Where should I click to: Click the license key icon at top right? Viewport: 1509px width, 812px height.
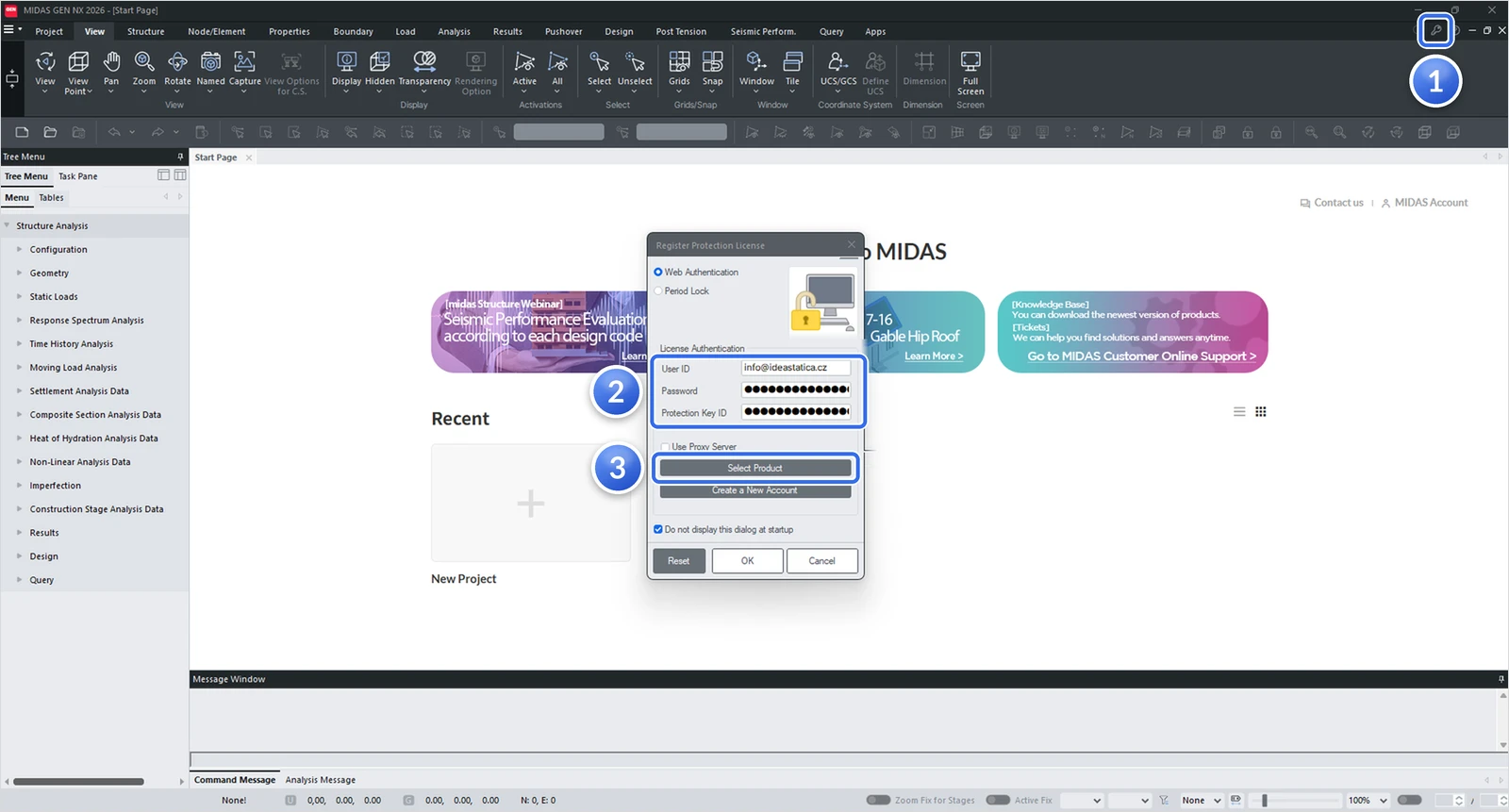coord(1435,30)
